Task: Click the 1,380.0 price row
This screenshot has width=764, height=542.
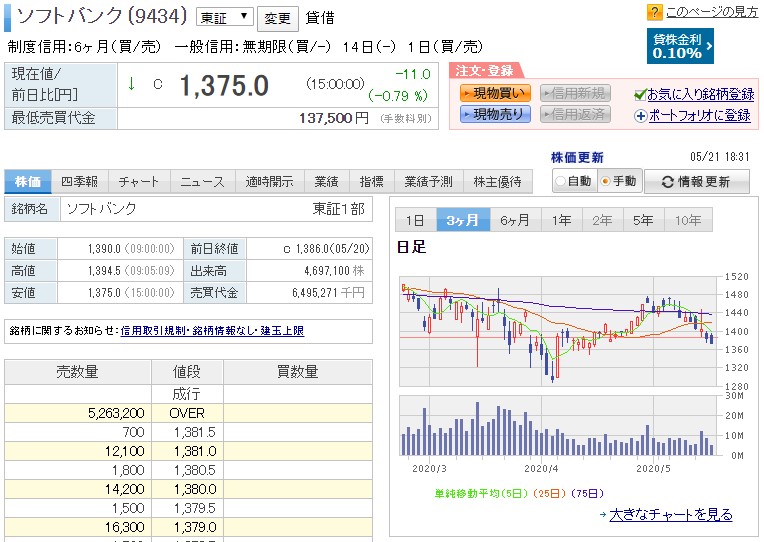Action: [x=188, y=489]
